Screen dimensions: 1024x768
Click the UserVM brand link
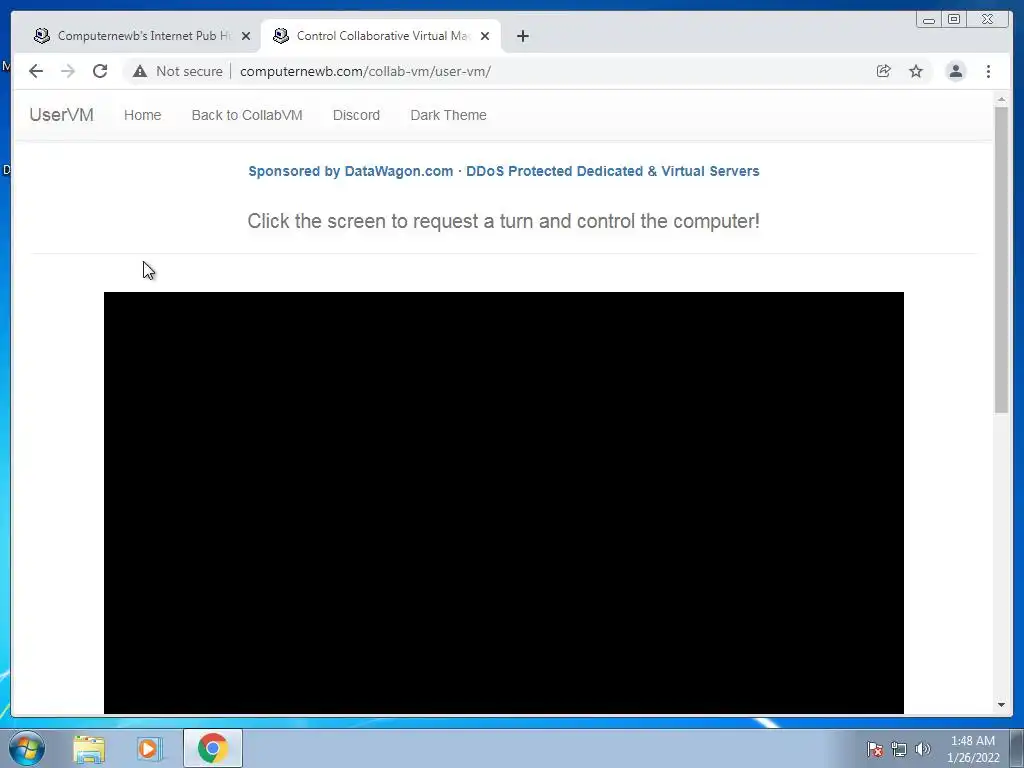point(61,115)
